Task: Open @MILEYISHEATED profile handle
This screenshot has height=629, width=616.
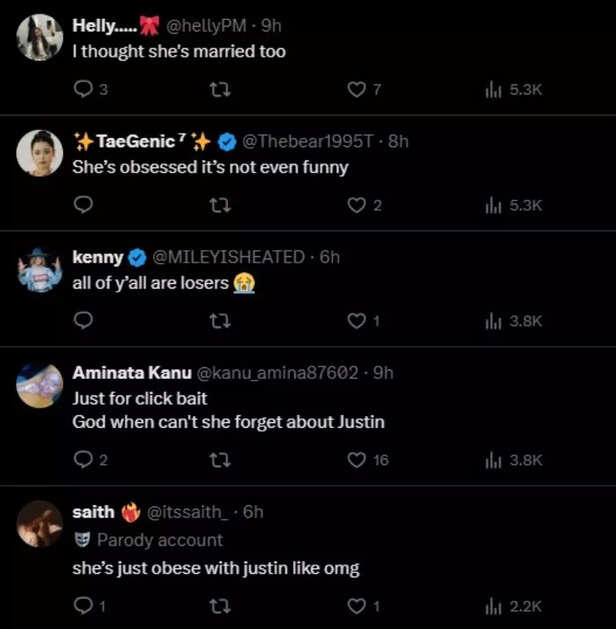Action: [x=229, y=257]
